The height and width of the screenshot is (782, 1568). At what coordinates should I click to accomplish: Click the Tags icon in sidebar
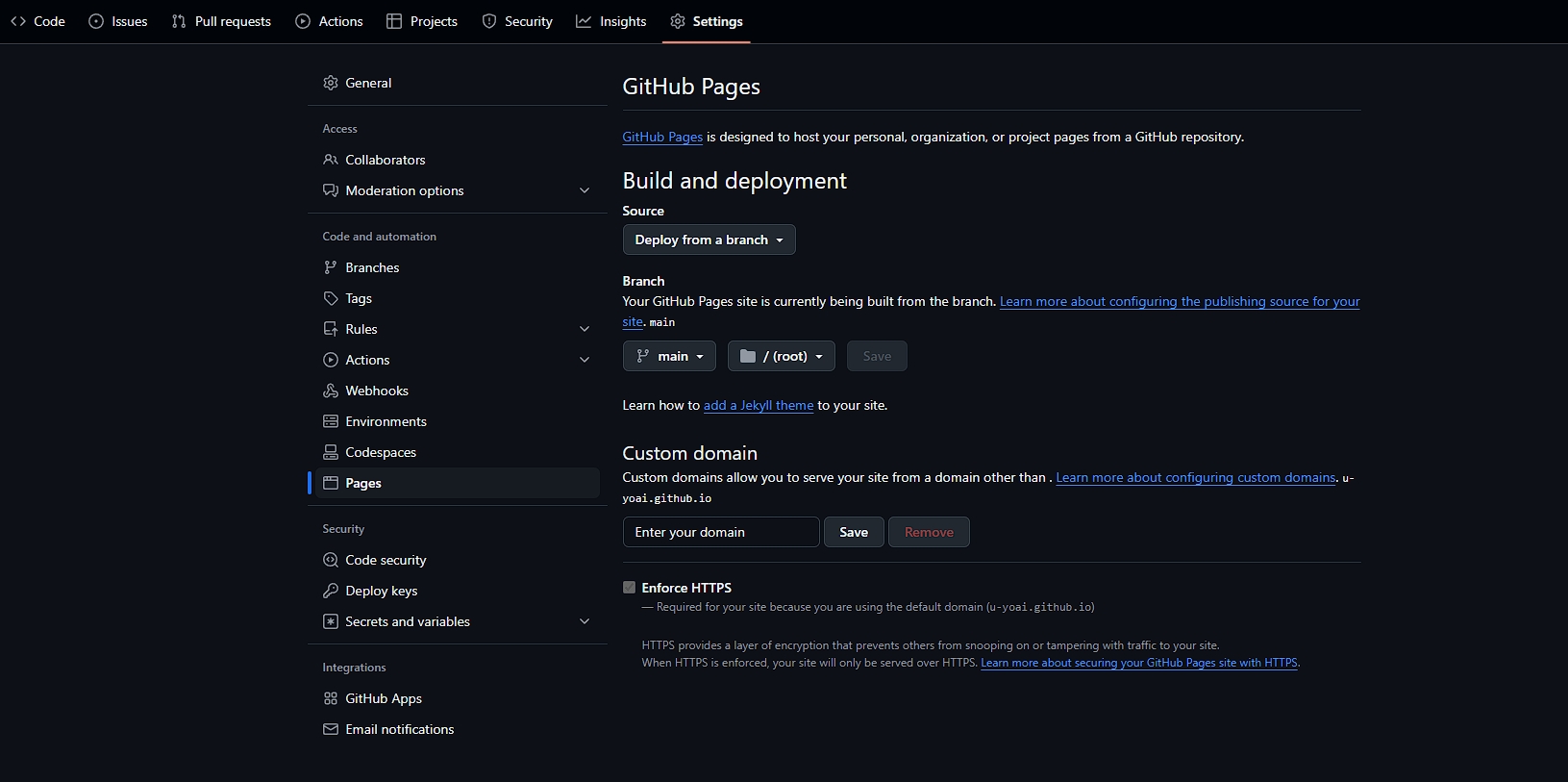pos(331,298)
